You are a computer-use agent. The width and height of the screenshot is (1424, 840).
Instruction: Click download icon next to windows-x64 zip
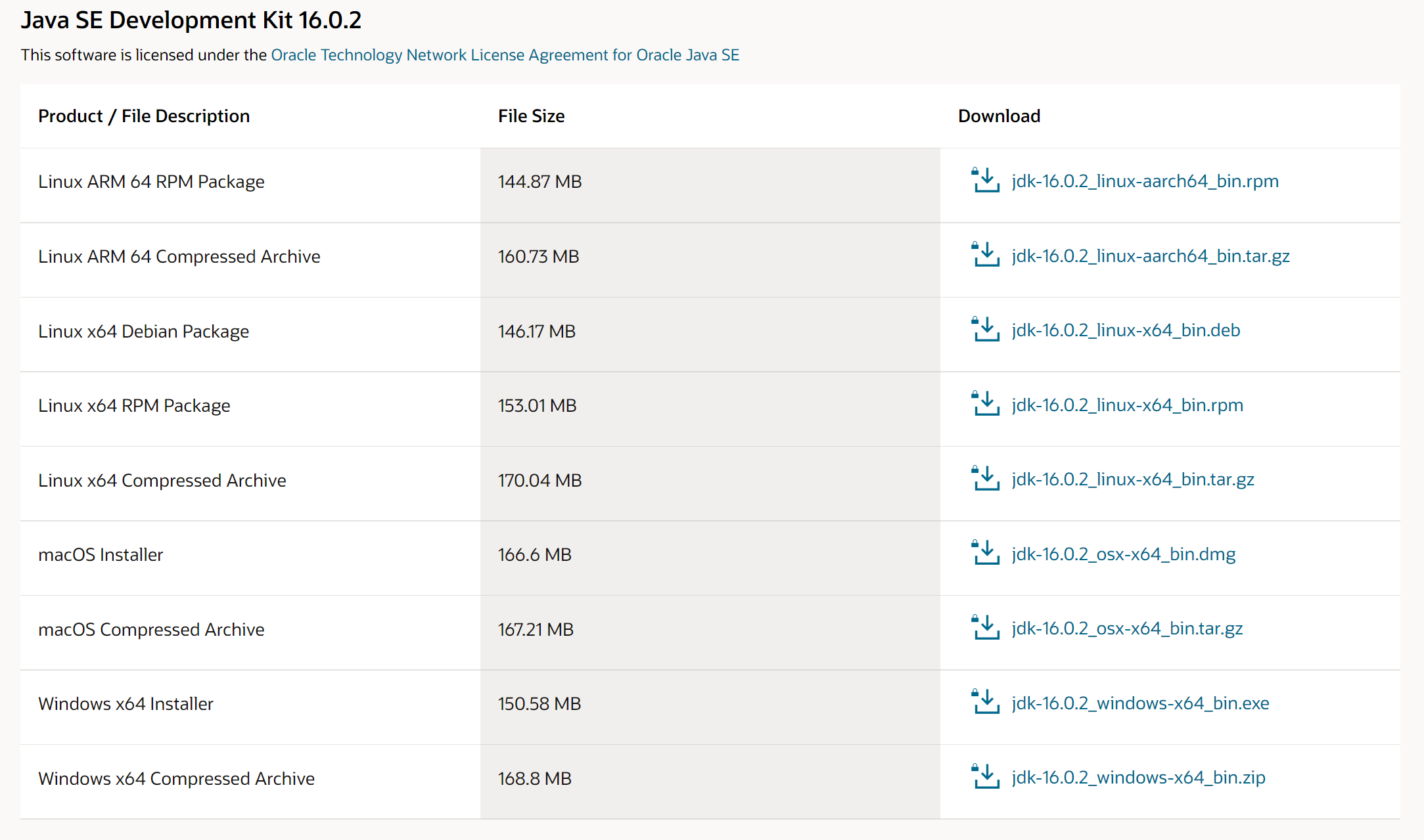click(x=985, y=777)
